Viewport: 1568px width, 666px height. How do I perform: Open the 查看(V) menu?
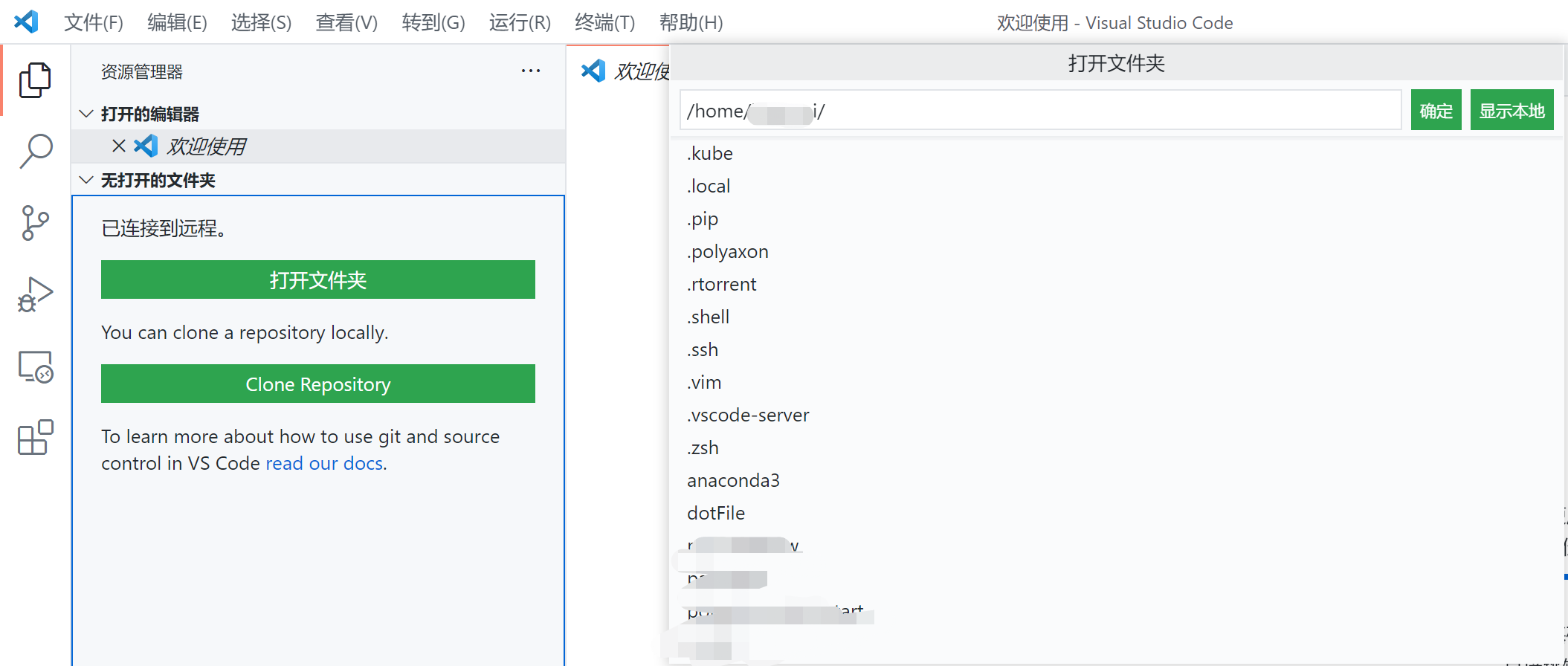pyautogui.click(x=346, y=22)
